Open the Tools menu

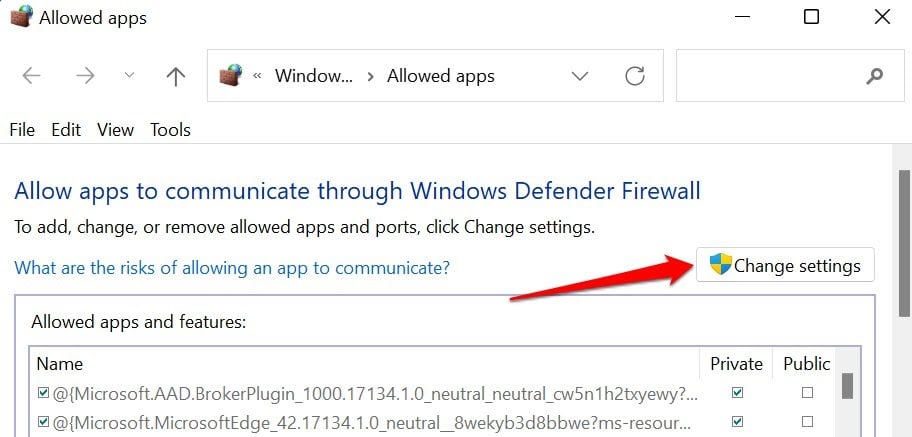click(170, 130)
